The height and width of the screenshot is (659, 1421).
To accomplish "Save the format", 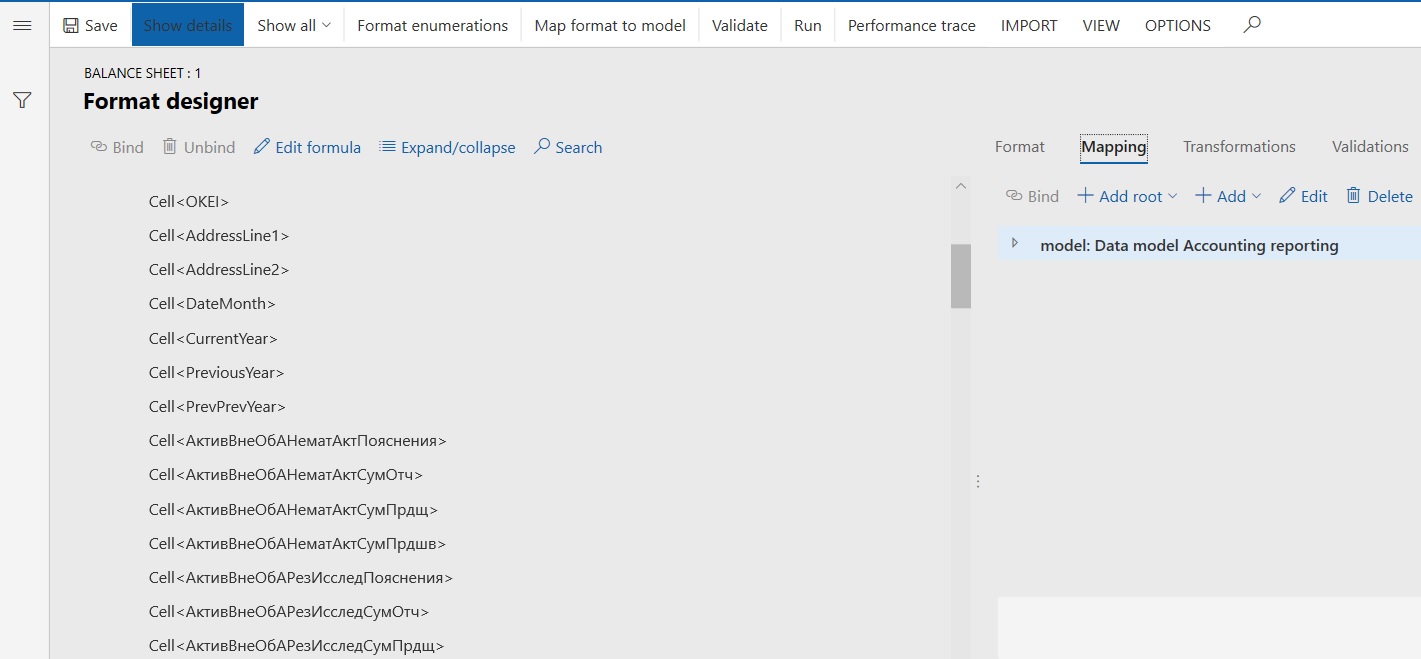I will (x=90, y=25).
